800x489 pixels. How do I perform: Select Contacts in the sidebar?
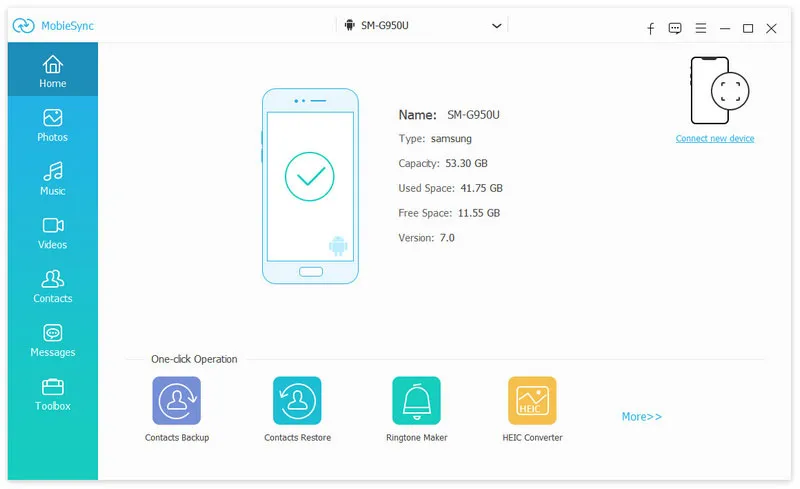click(x=53, y=287)
